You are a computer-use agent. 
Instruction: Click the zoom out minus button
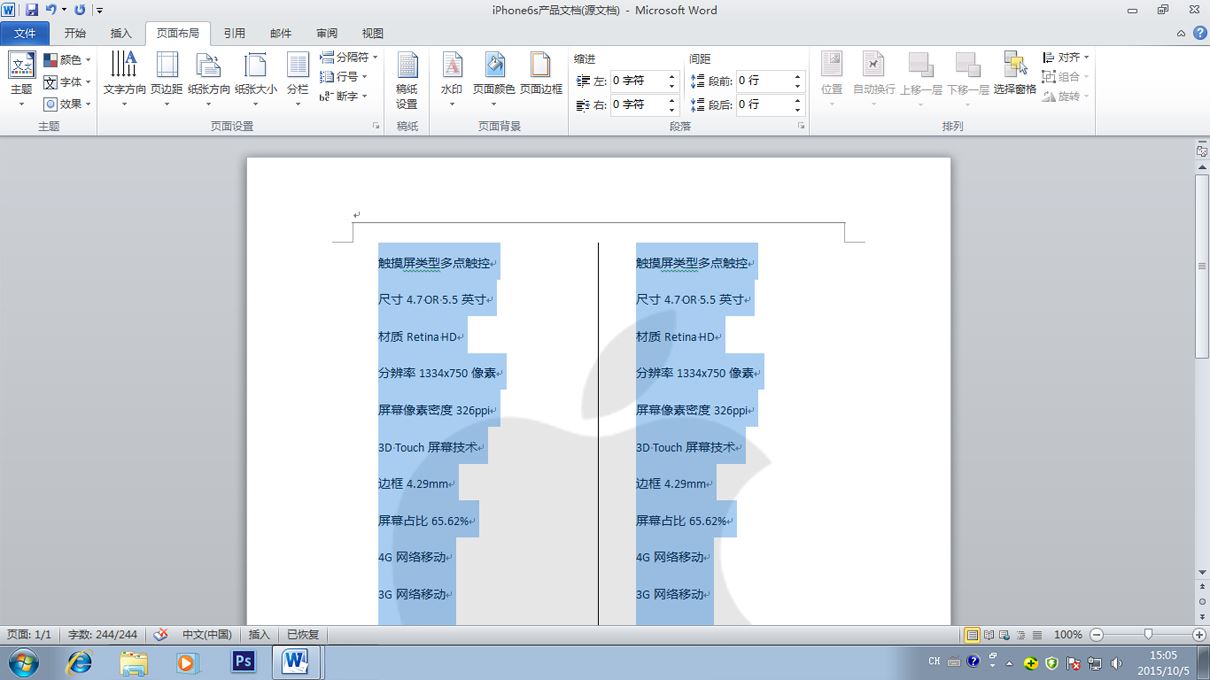[x=1096, y=635]
